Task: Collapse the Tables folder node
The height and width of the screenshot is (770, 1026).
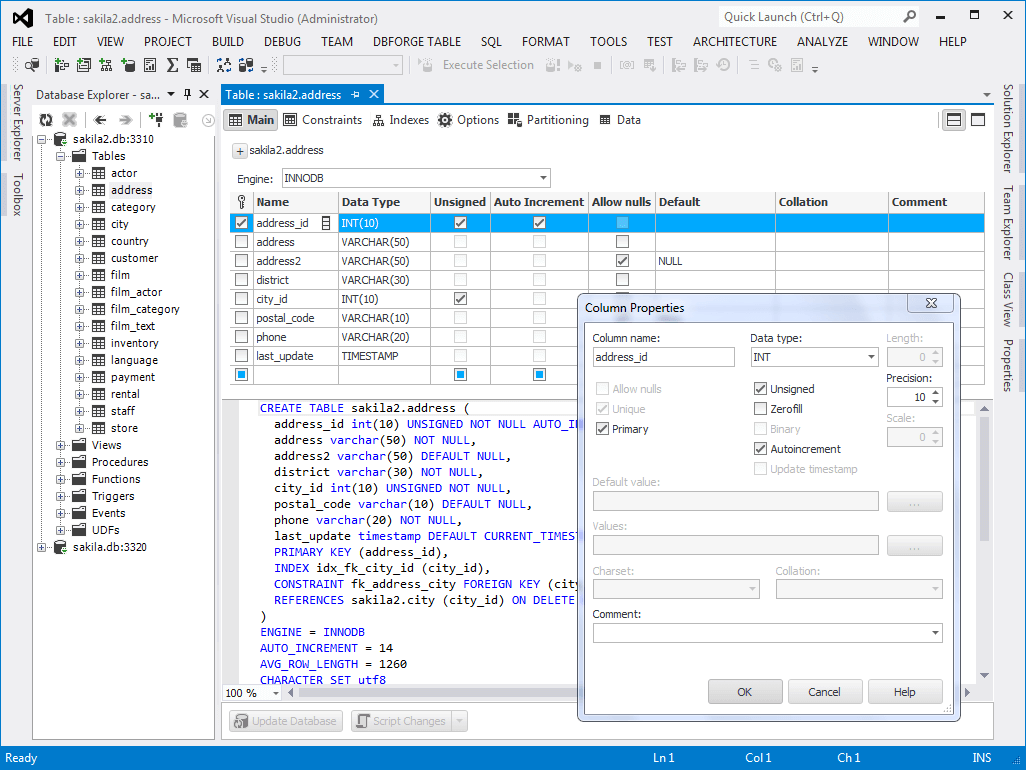Action: pos(61,156)
